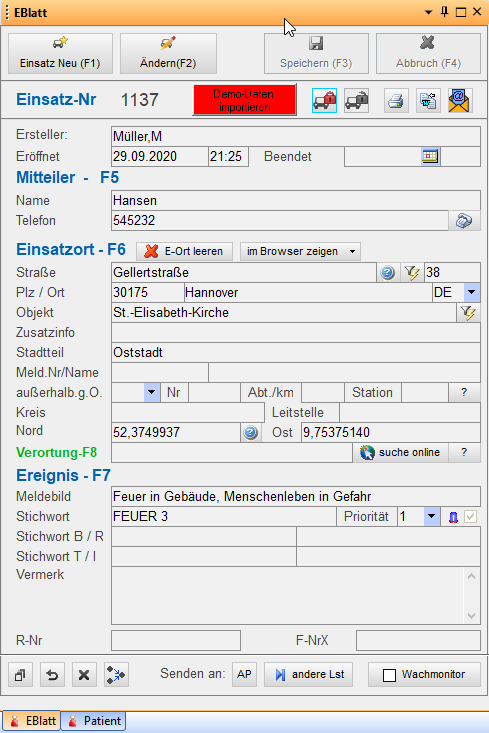The height and width of the screenshot is (733, 489).
Task: Open the im Browser zeigen dropdown
Action: pos(300,252)
